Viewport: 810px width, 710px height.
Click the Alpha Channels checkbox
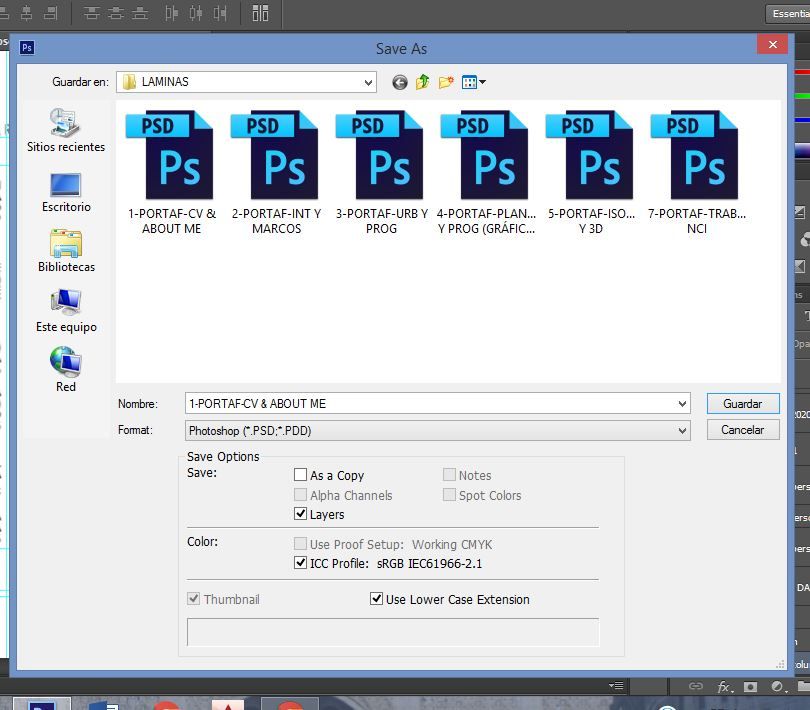(300, 495)
